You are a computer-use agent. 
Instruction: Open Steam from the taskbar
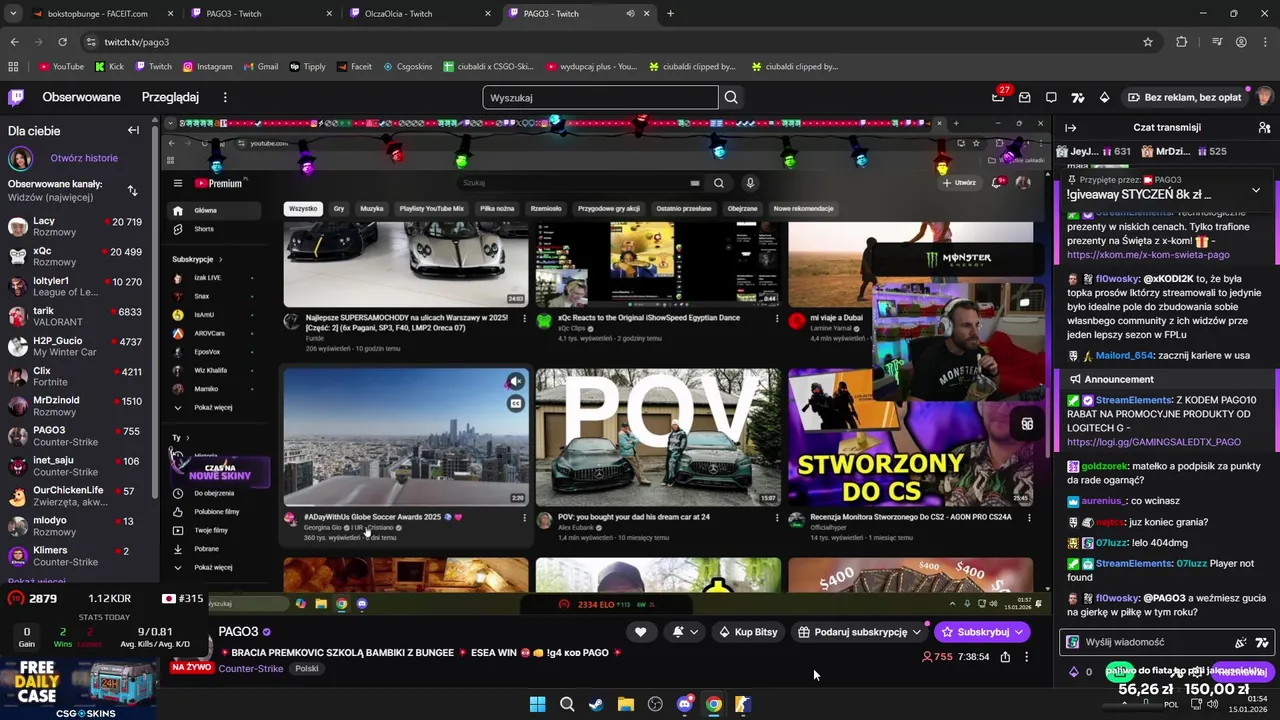pos(596,704)
